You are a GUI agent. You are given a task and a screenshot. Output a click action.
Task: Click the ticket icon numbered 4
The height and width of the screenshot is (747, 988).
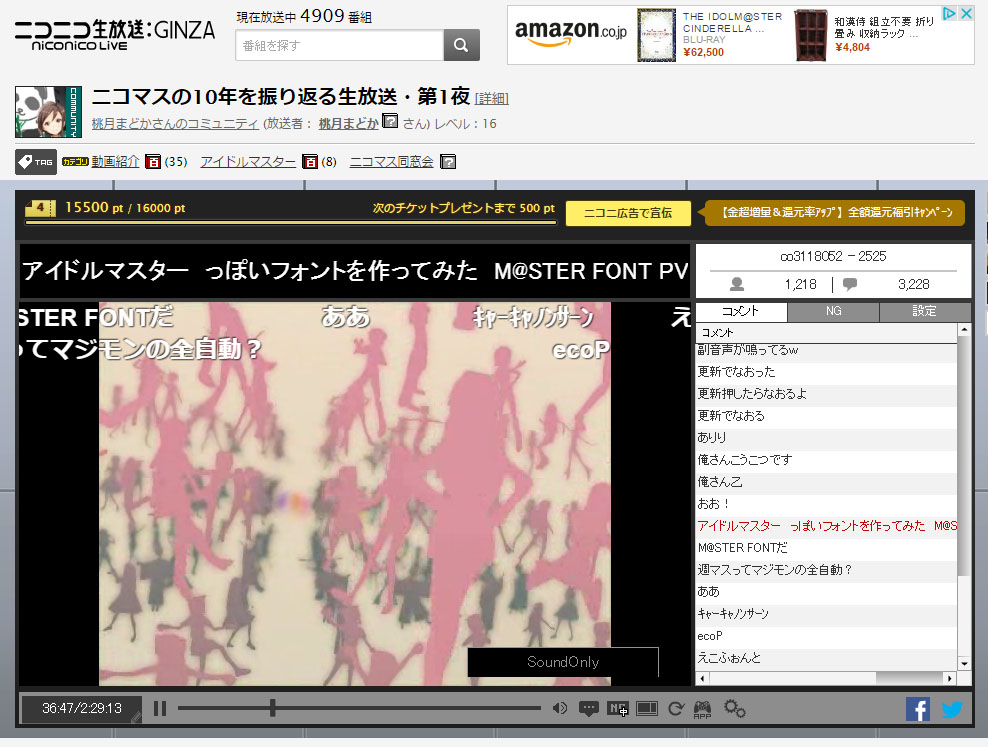40,208
